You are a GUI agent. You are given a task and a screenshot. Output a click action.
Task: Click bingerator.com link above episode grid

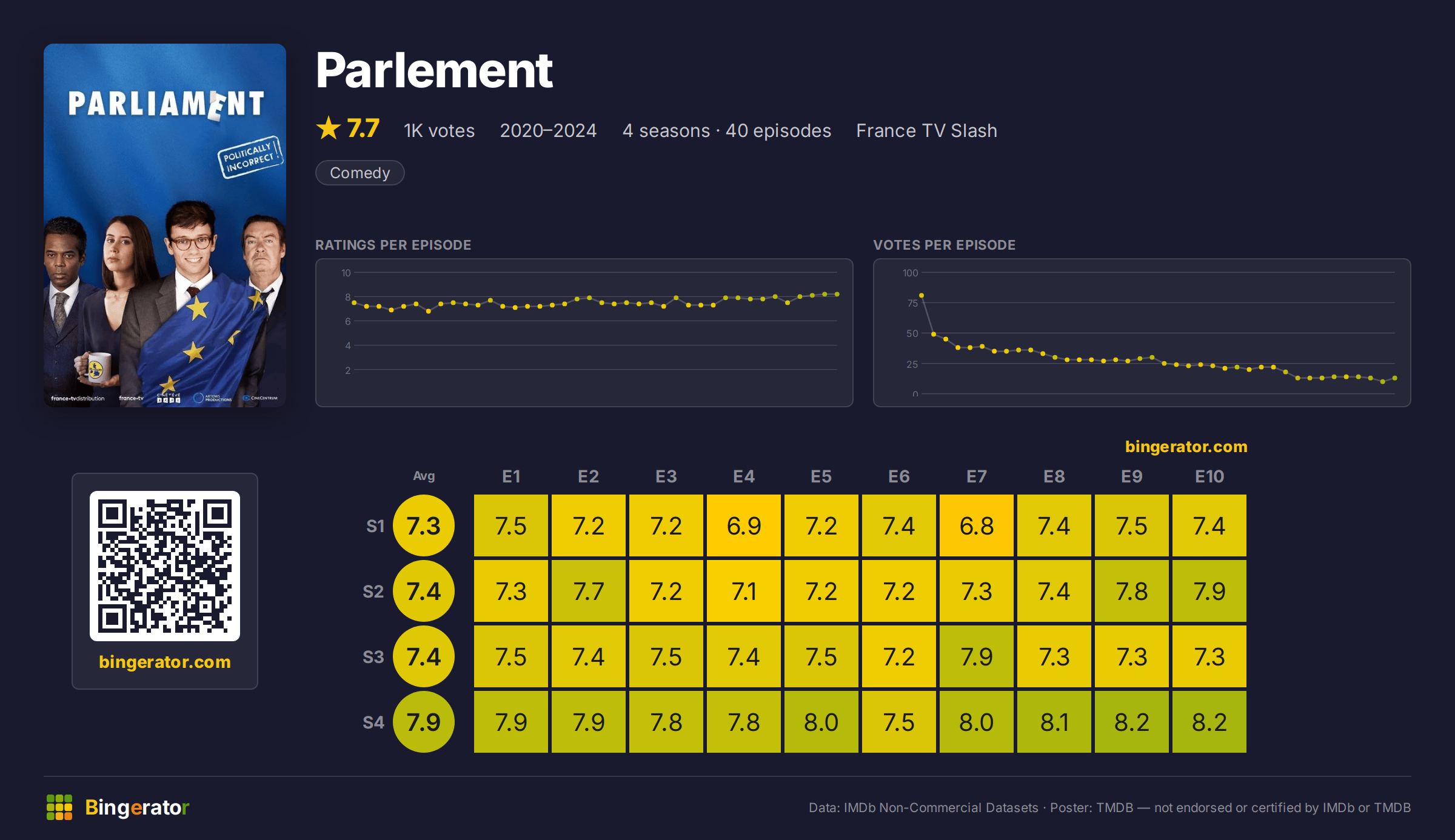[x=1186, y=447]
